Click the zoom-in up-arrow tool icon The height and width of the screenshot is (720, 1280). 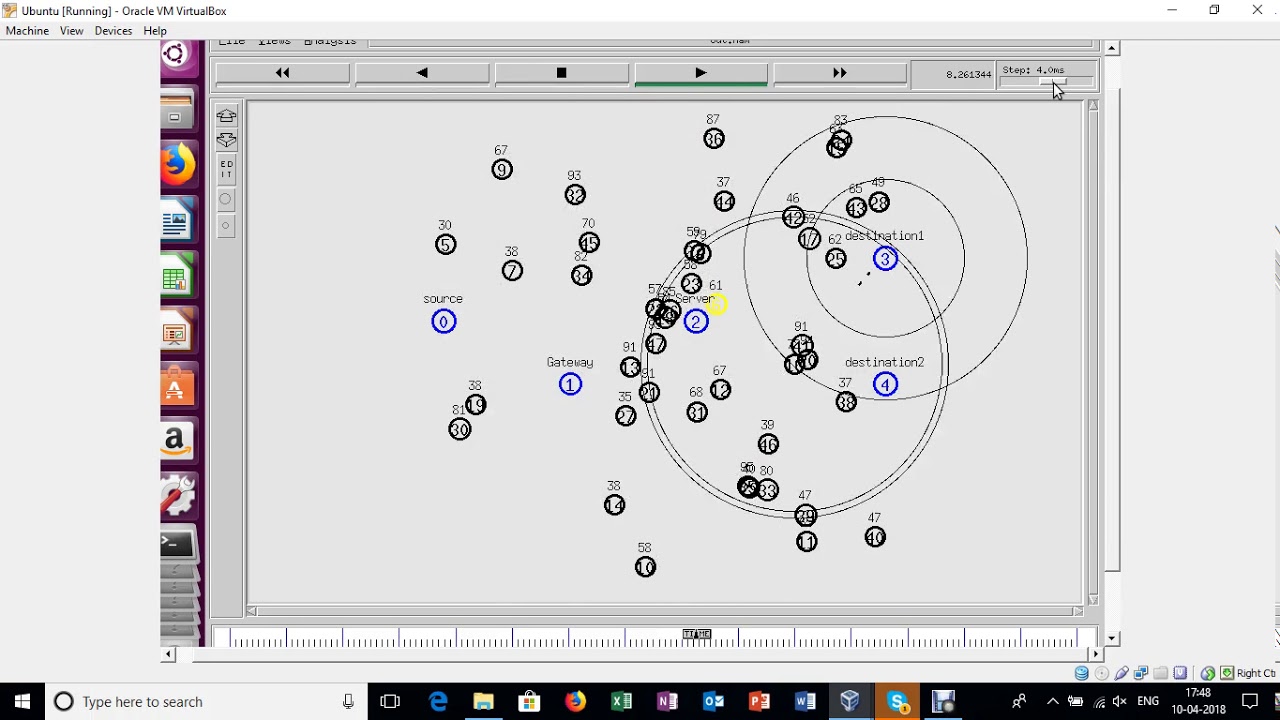226,116
